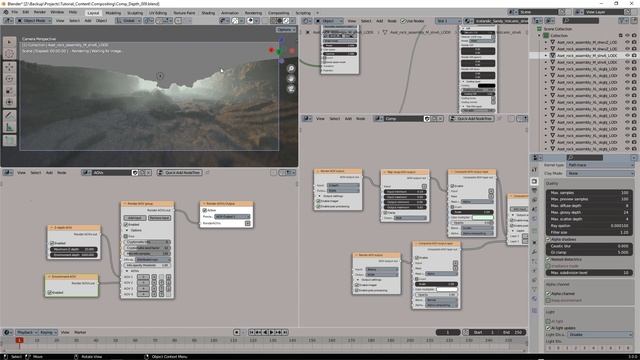Switch to the Shading workspace tab
640x360 pixels.
208,13
